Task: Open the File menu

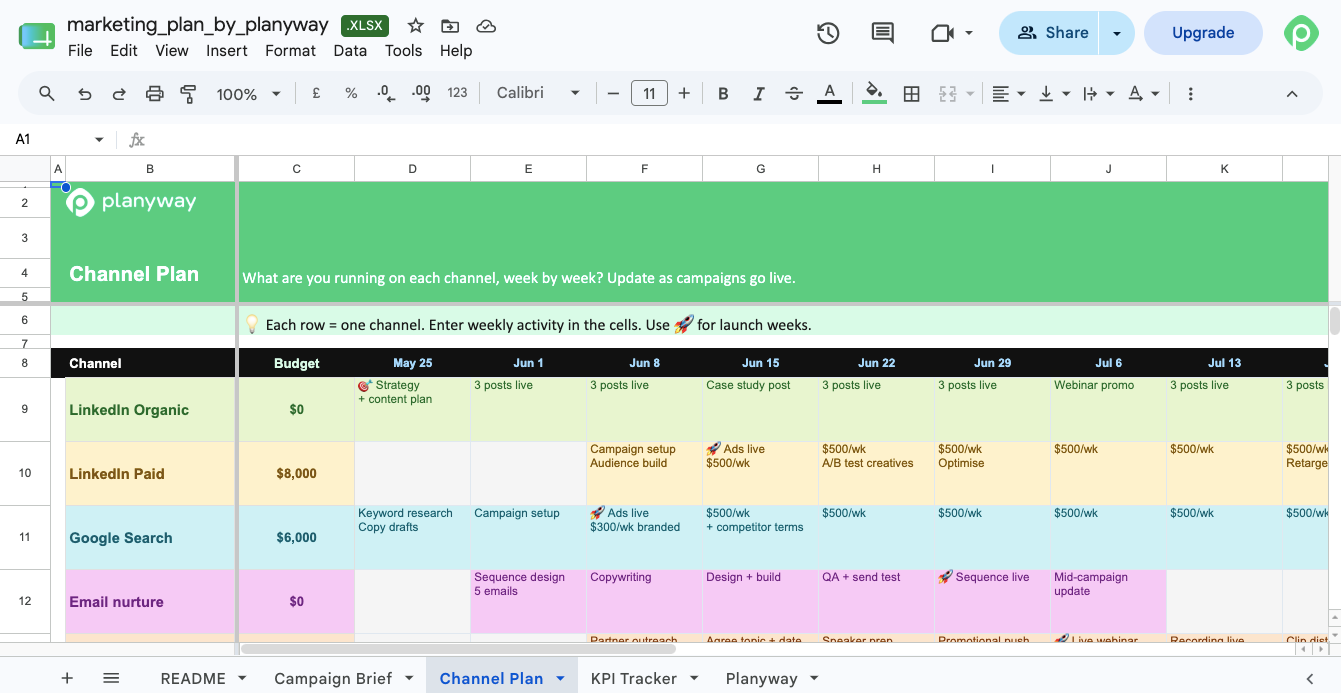Action: [x=80, y=50]
